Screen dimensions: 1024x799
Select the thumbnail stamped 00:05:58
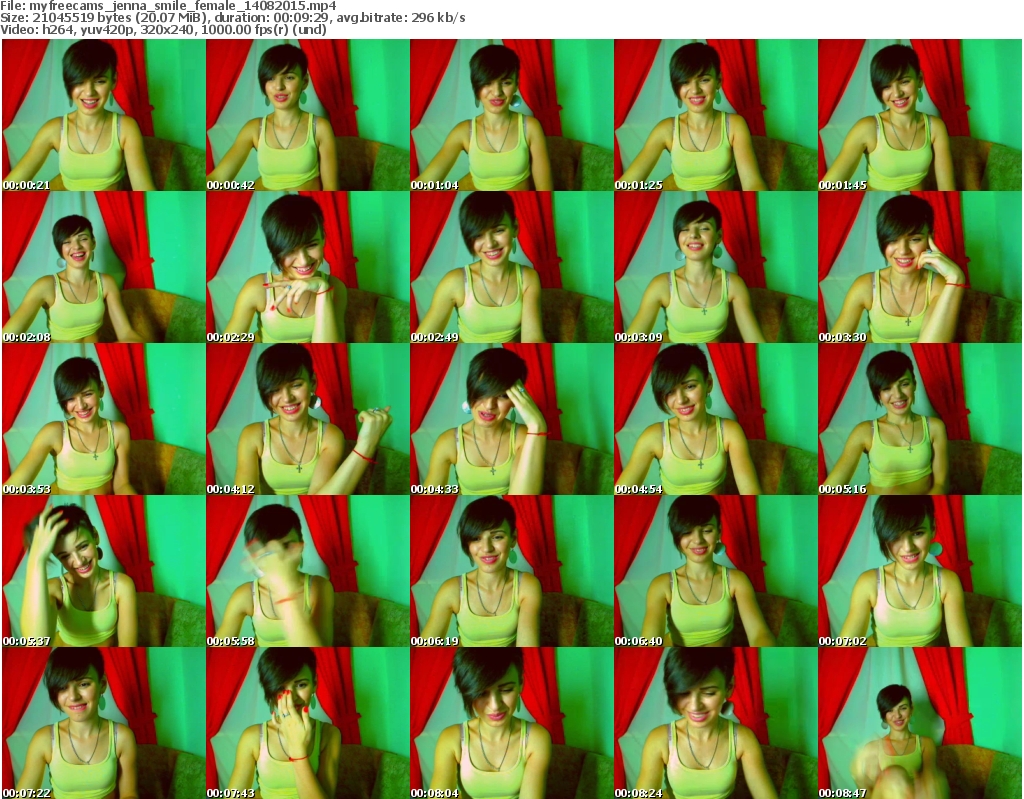[308, 572]
